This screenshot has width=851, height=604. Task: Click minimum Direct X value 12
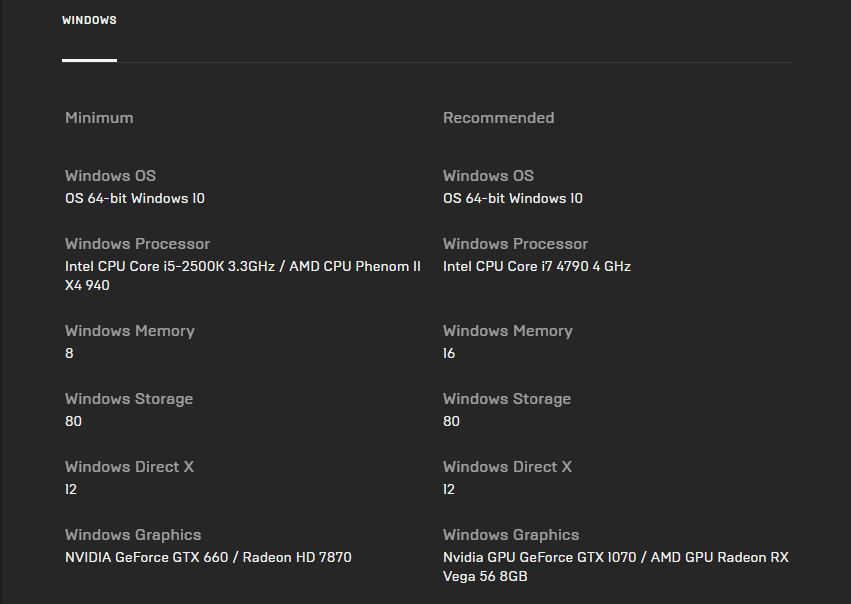pyautogui.click(x=71, y=489)
